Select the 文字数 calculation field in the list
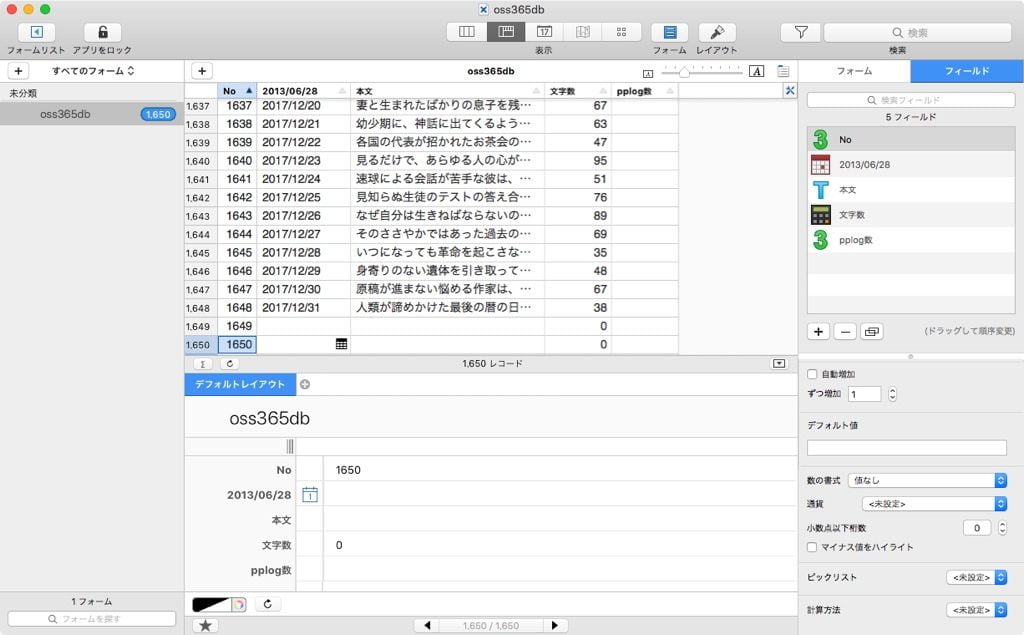 911,214
